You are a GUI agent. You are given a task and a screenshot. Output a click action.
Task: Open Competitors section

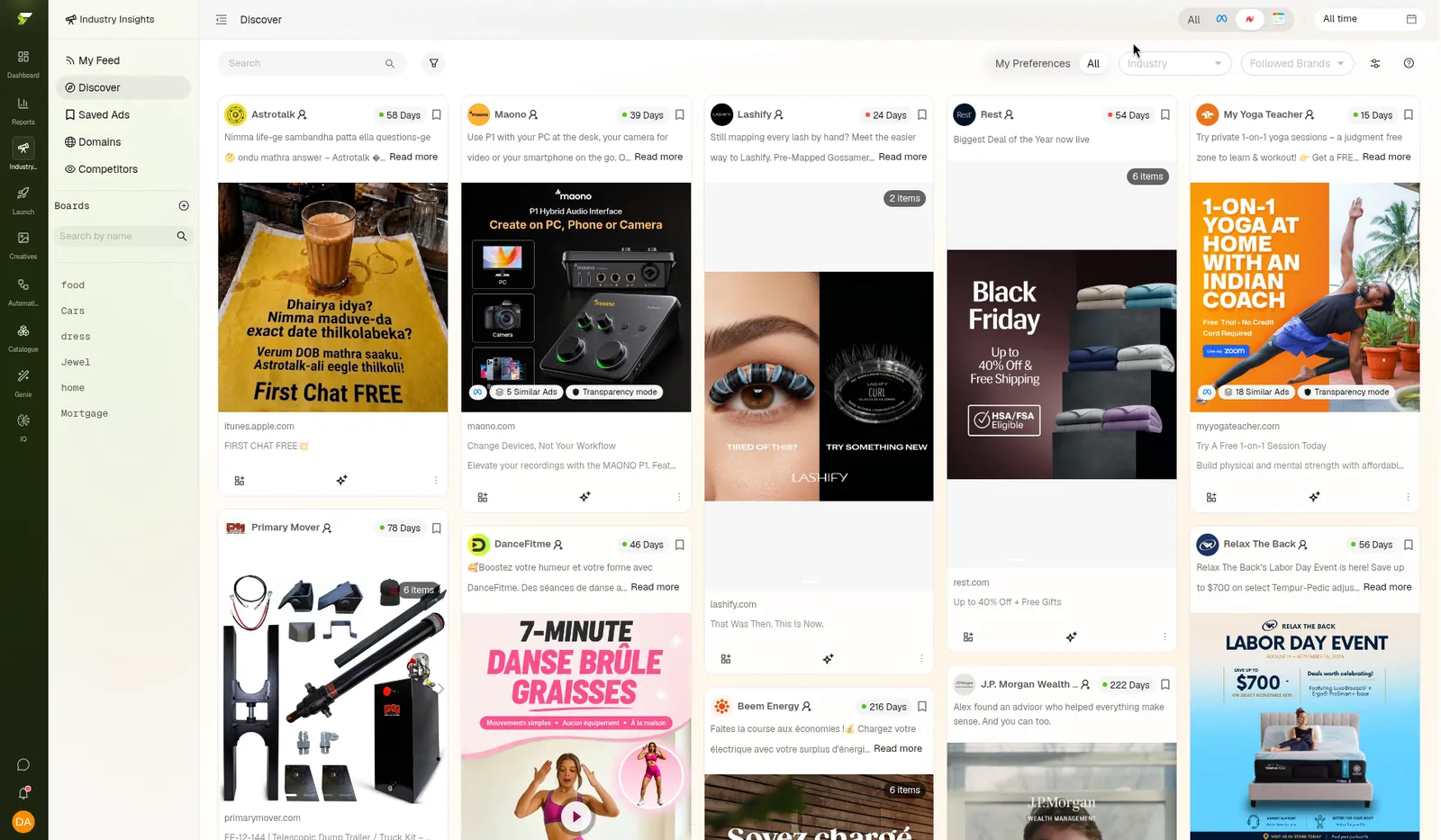coord(107,169)
